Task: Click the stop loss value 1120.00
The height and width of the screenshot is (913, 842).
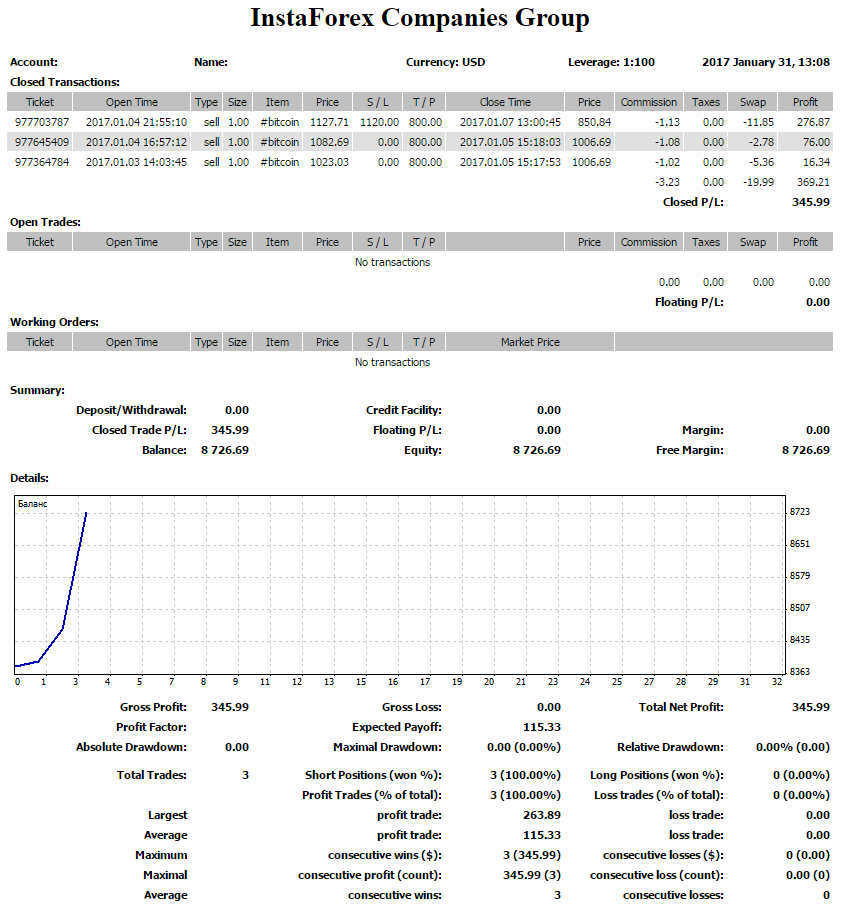Action: coord(379,122)
